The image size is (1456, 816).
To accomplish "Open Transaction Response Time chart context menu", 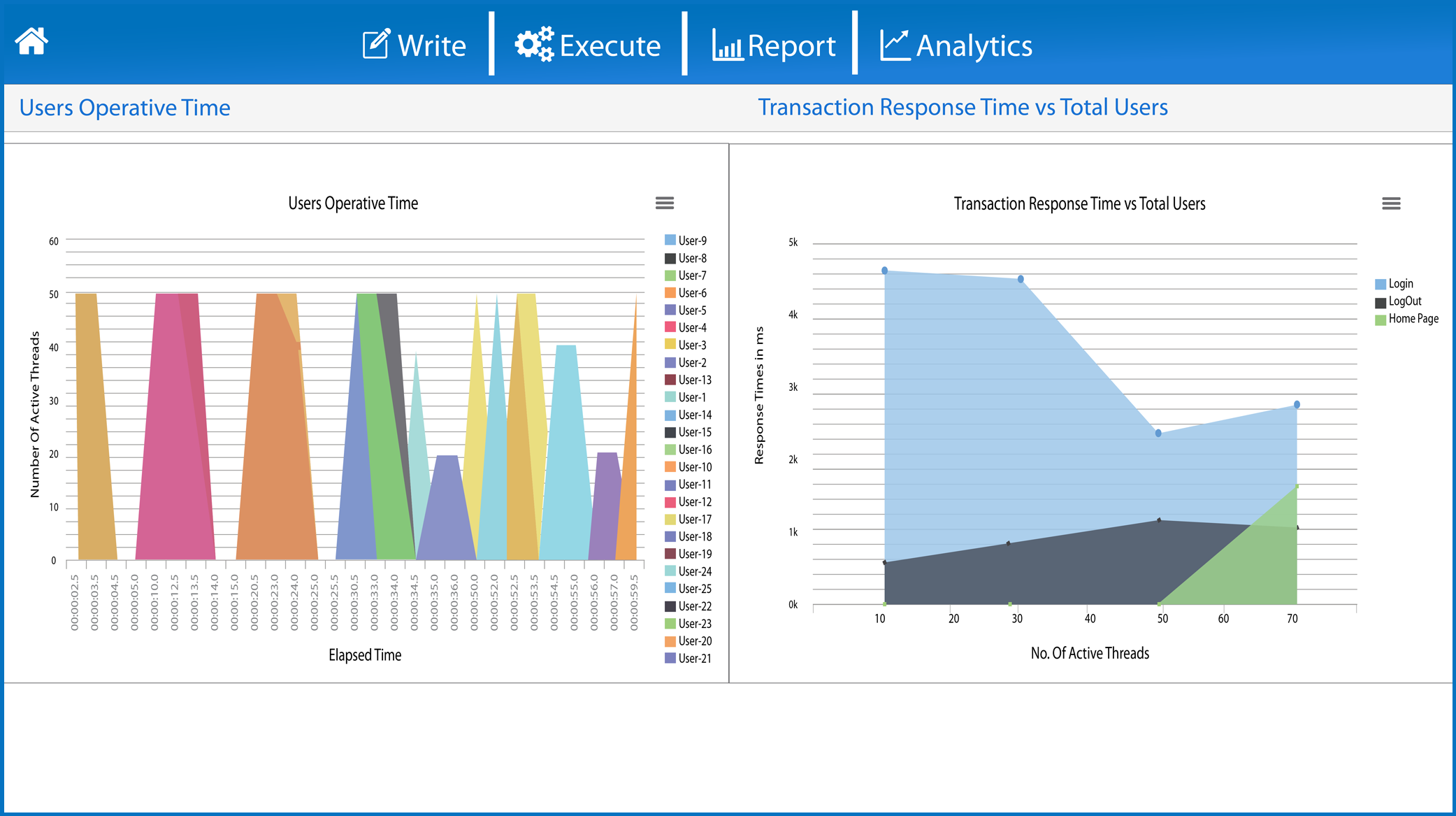I will tap(1391, 203).
